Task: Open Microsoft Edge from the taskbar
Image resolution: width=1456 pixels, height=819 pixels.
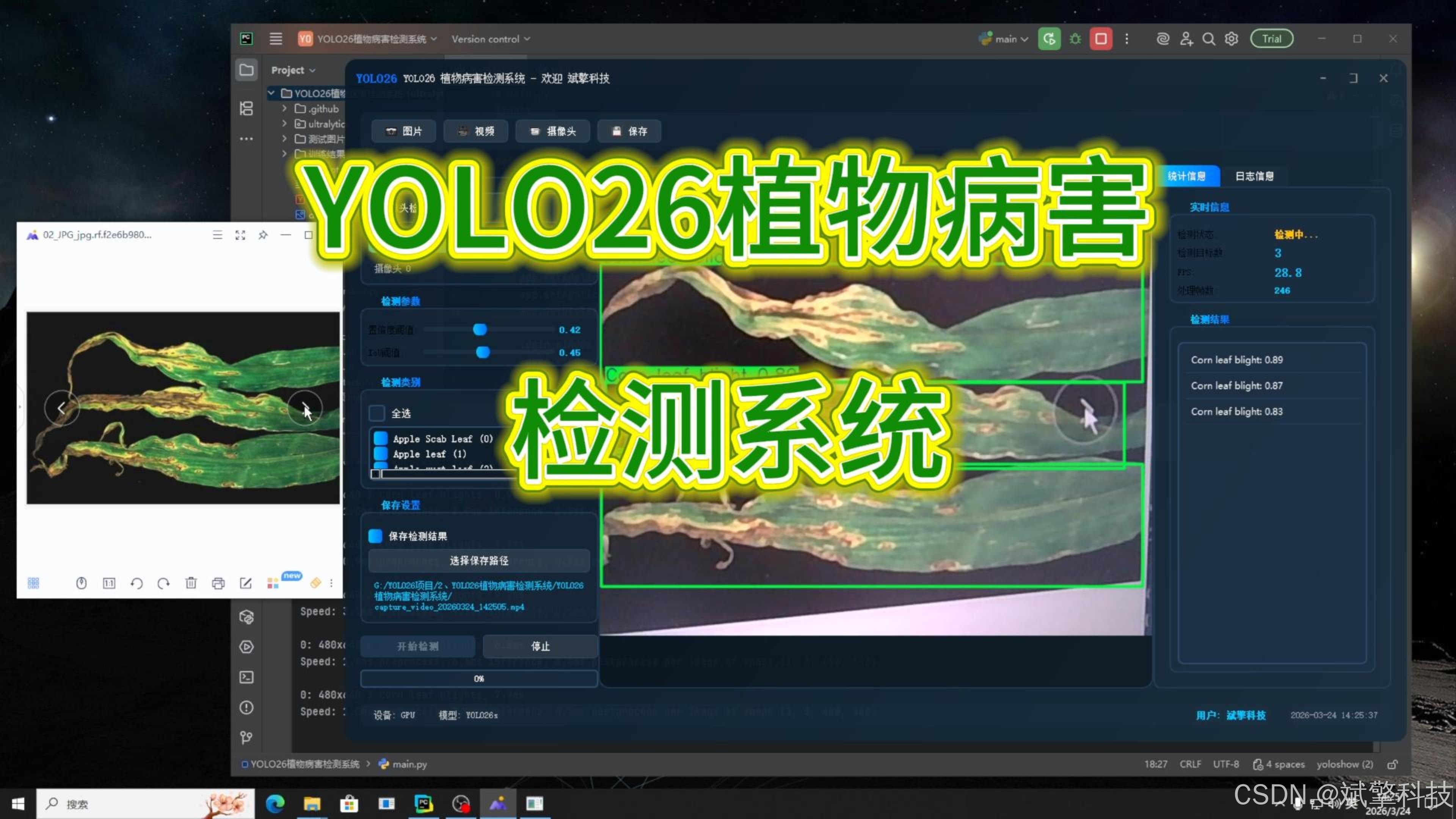Action: 275,804
